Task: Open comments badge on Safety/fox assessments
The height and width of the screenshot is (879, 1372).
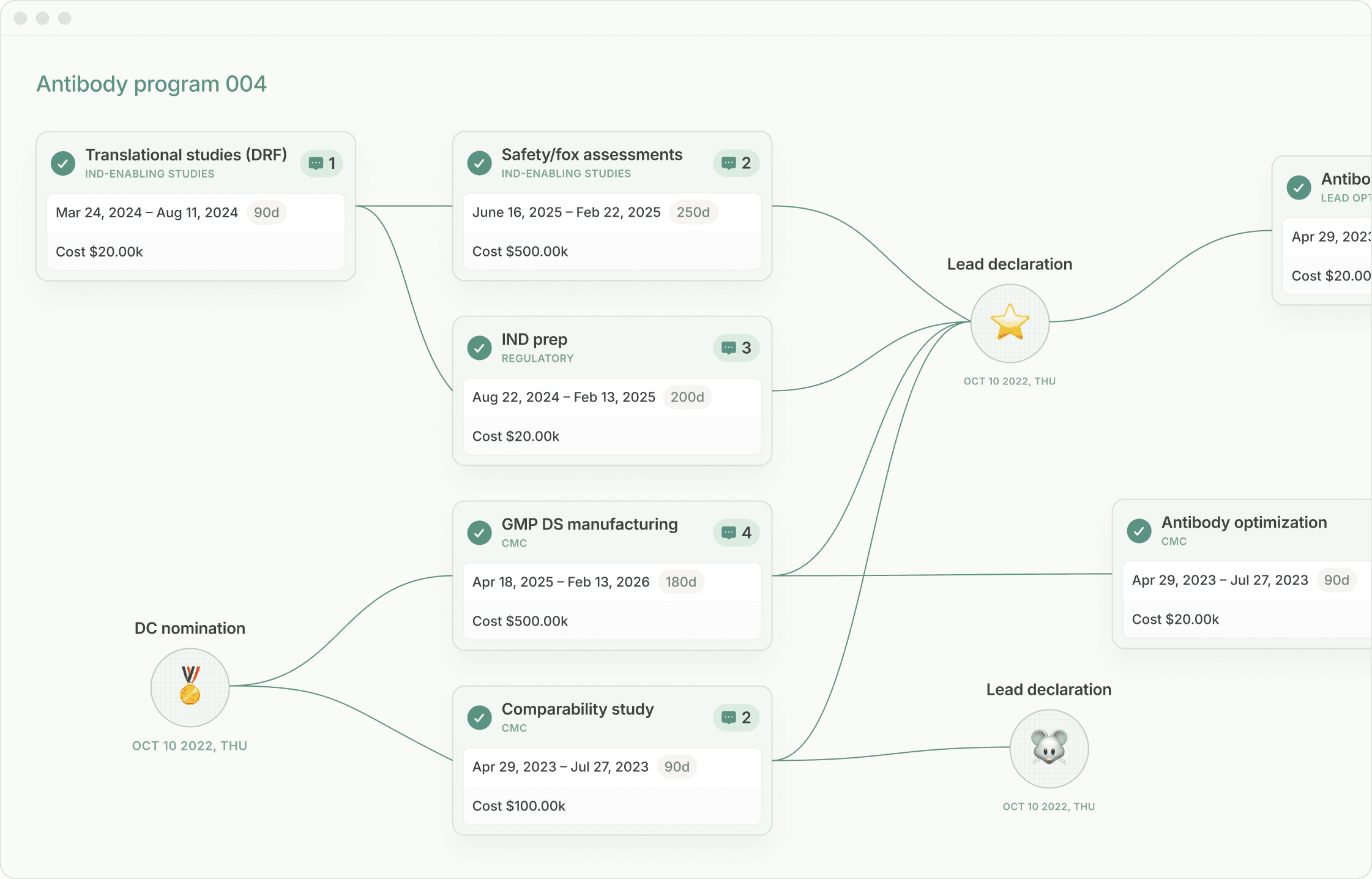Action: pos(736,163)
